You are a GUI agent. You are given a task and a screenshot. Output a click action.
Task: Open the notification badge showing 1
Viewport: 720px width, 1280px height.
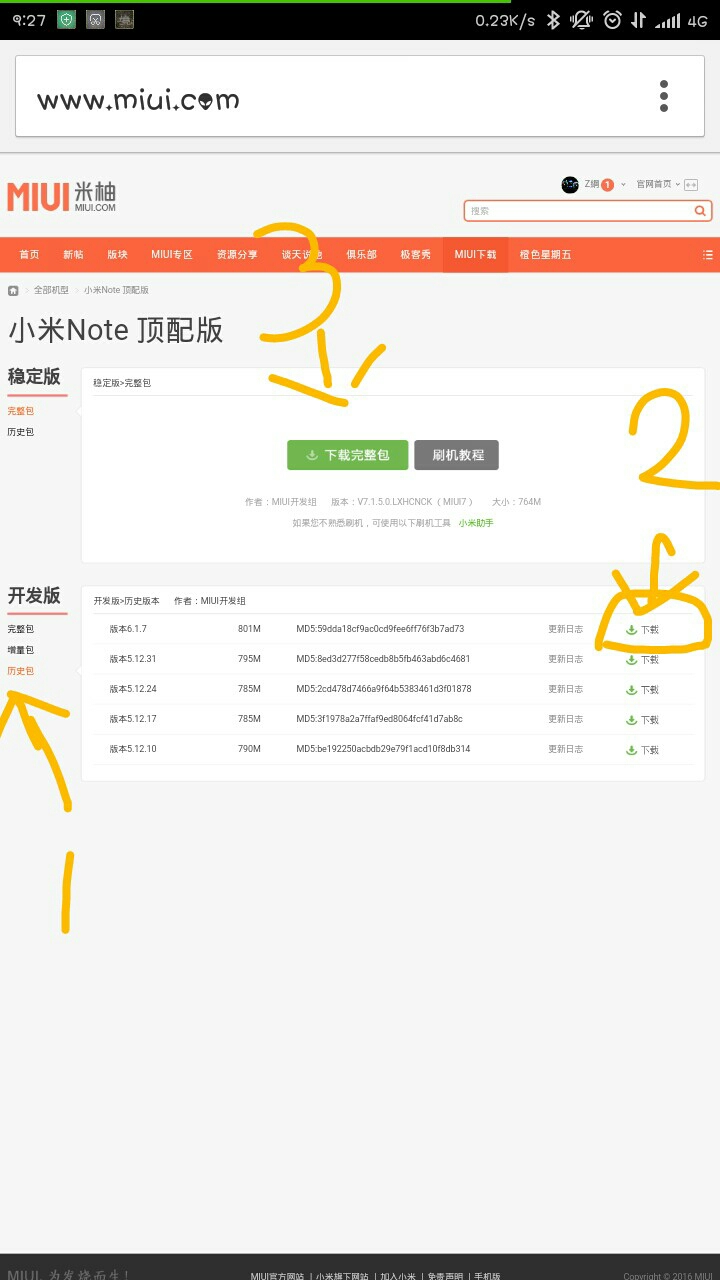pos(607,185)
